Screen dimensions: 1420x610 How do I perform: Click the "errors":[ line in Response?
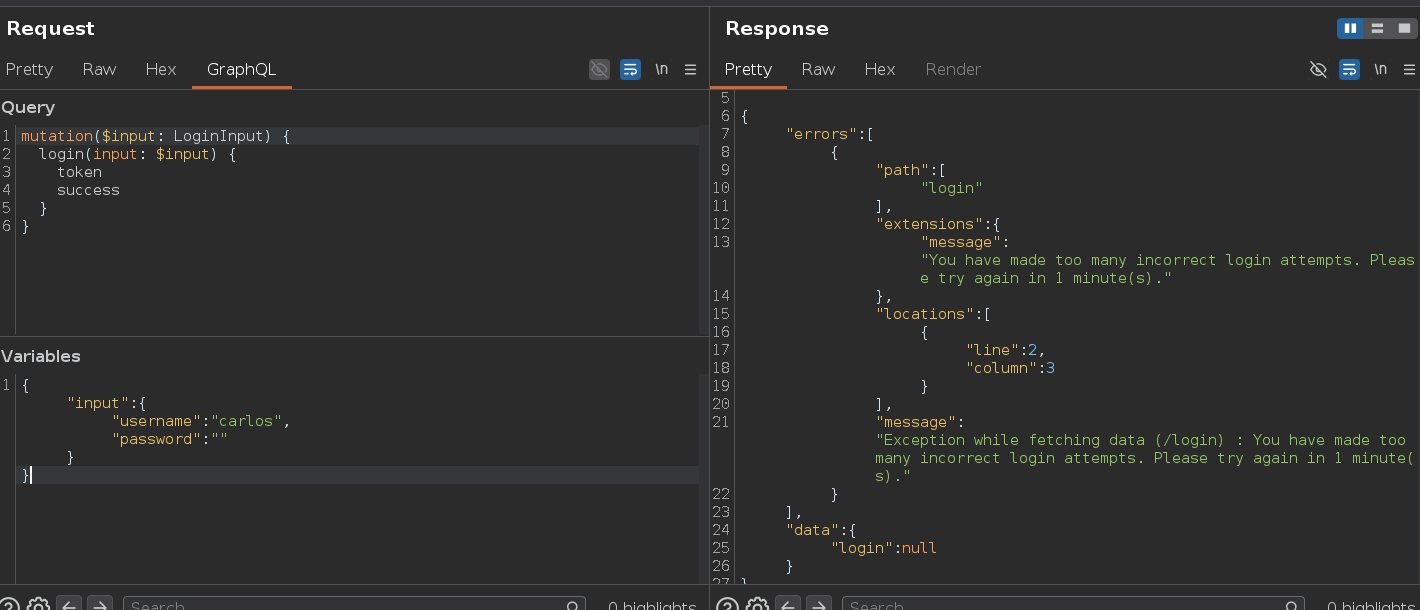click(831, 134)
